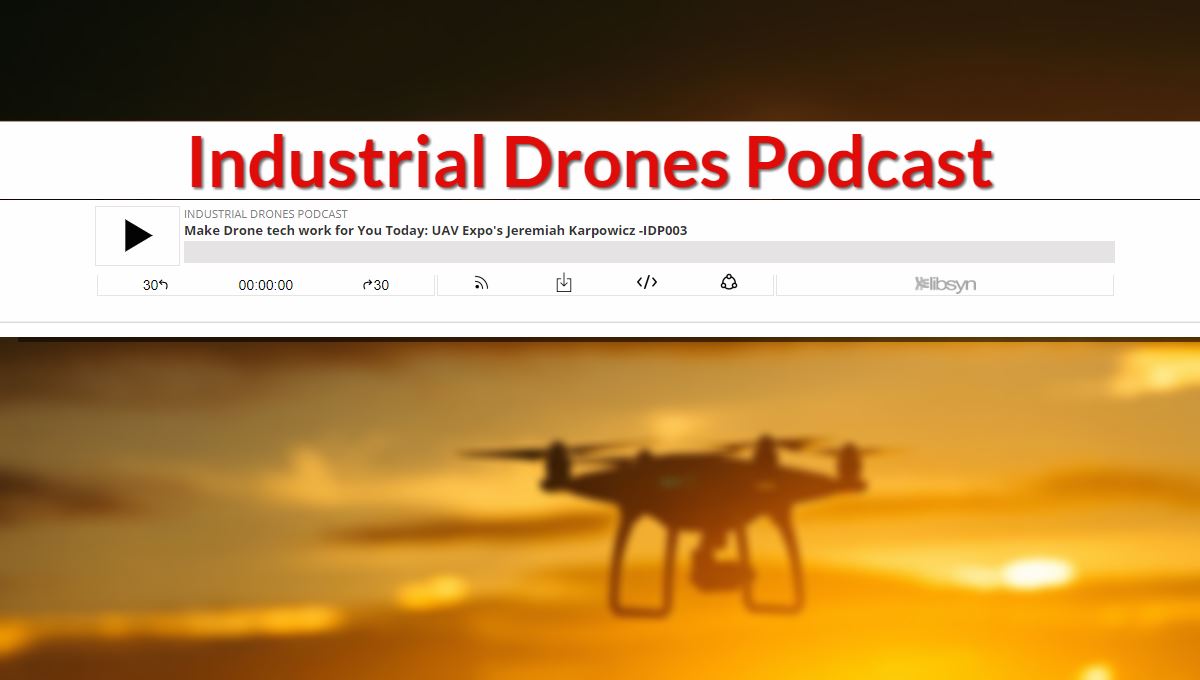Click the share icon in player
This screenshot has width=1200, height=680.
click(729, 283)
